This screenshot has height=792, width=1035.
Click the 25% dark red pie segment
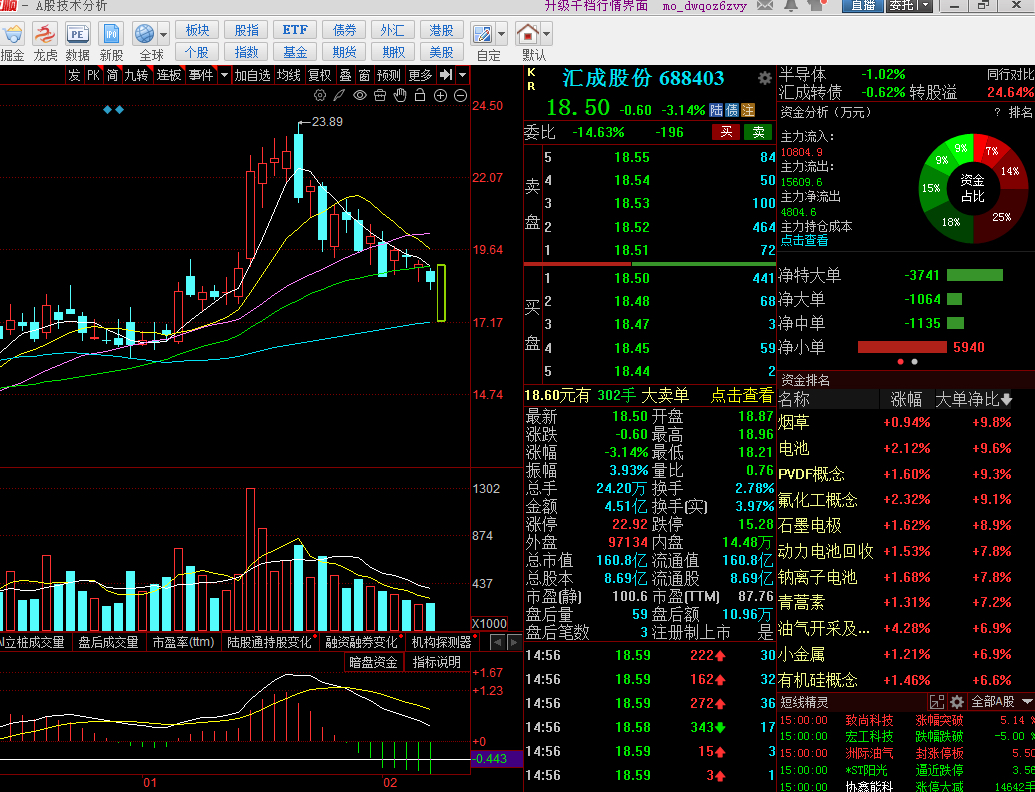click(x=1002, y=217)
